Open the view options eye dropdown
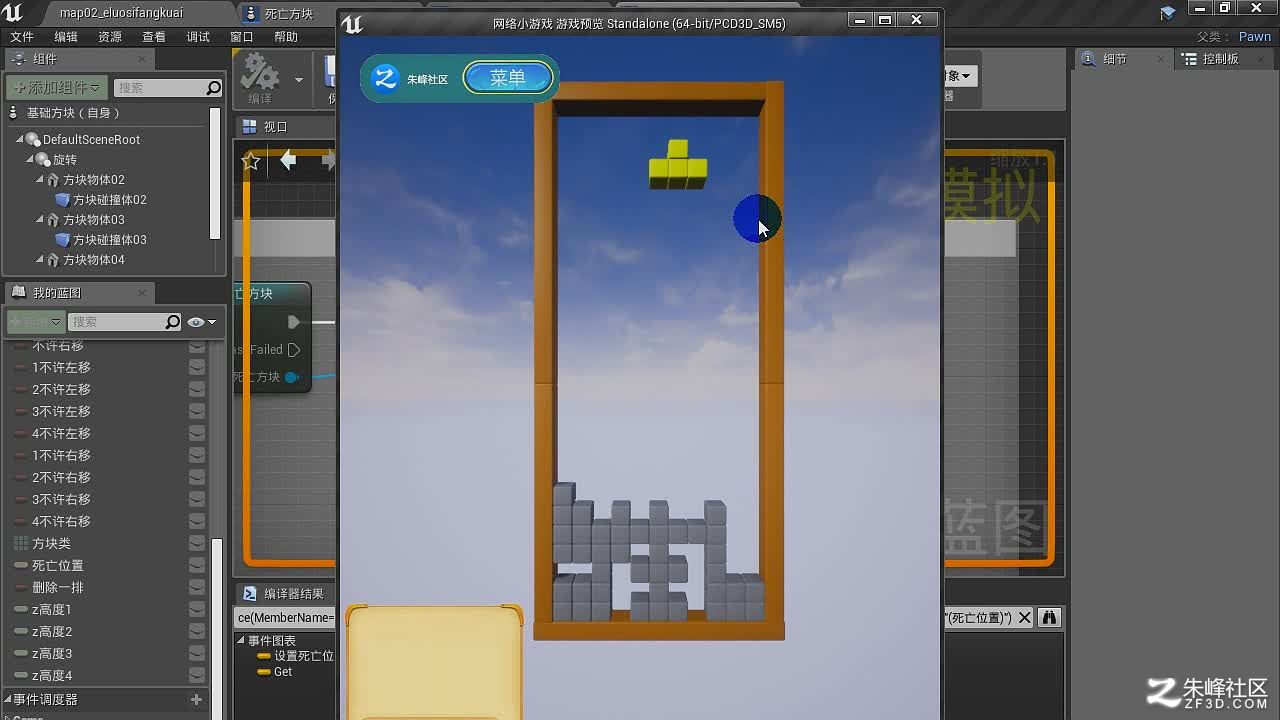1280x720 pixels. (x=202, y=322)
